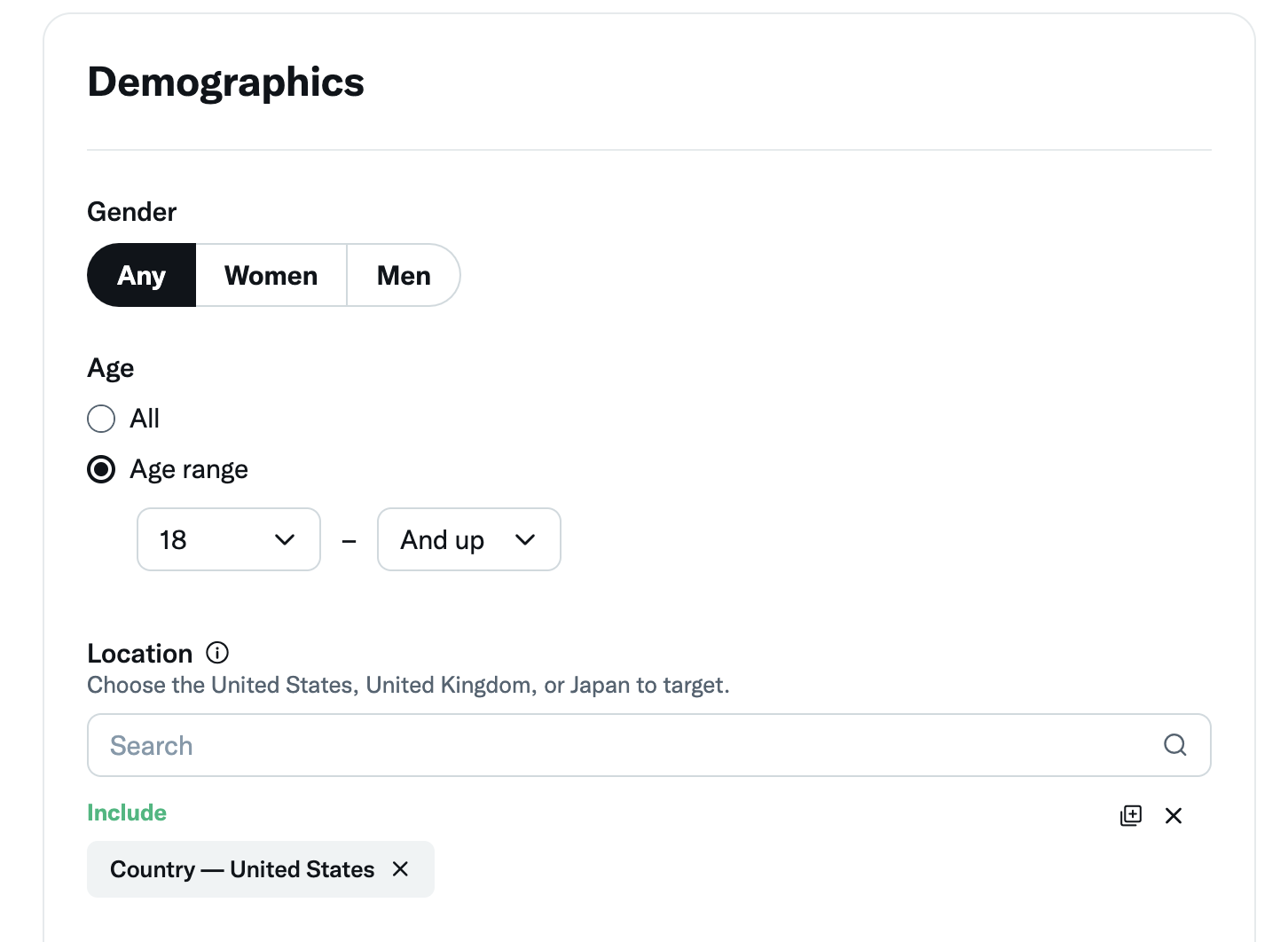The image size is (1288, 942).
Task: Click the Gender section label
Action: tap(132, 212)
